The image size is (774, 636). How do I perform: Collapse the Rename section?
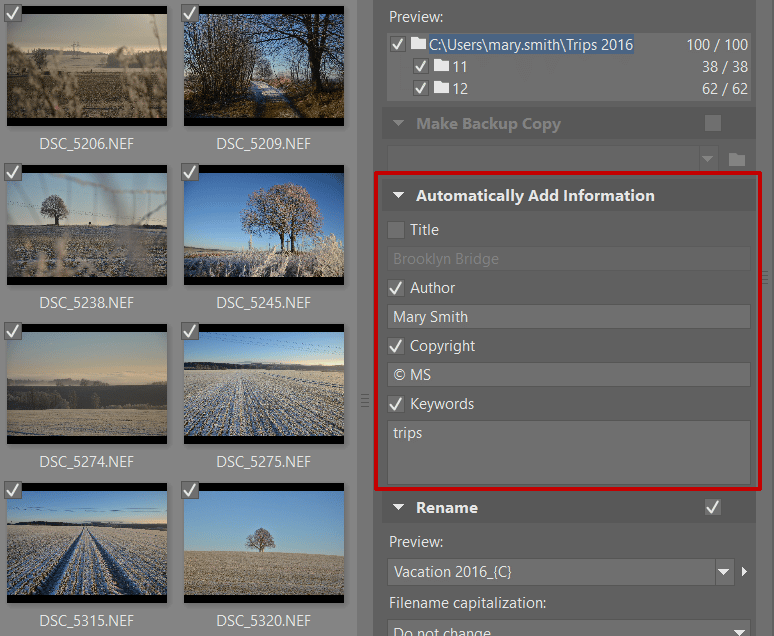point(398,507)
